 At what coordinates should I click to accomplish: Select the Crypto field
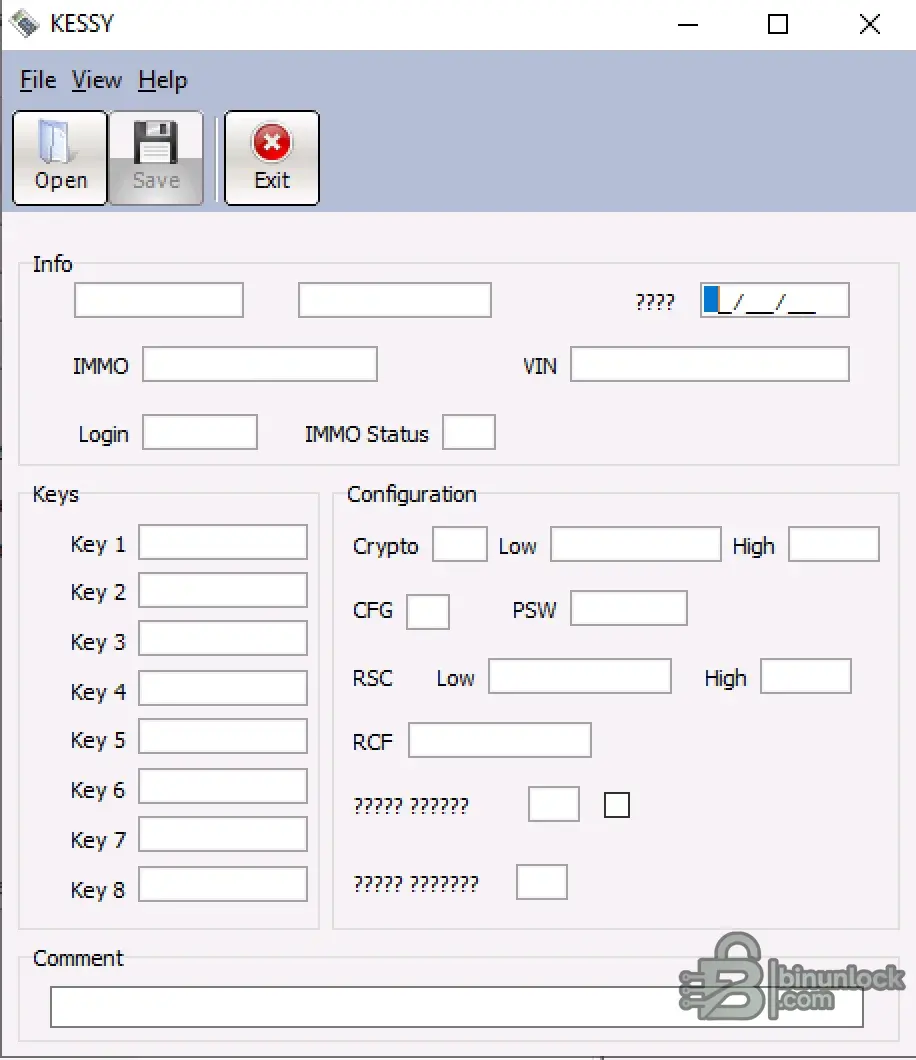pyautogui.click(x=460, y=544)
